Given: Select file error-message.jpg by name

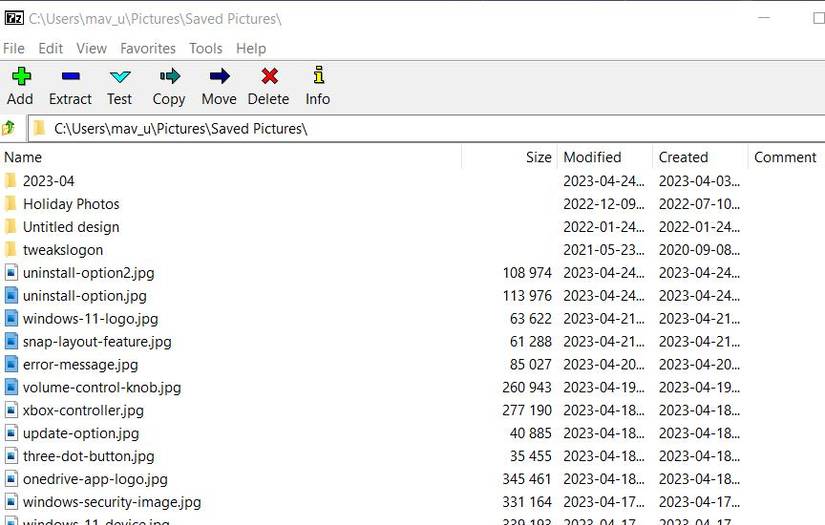Looking at the screenshot, I should [81, 365].
